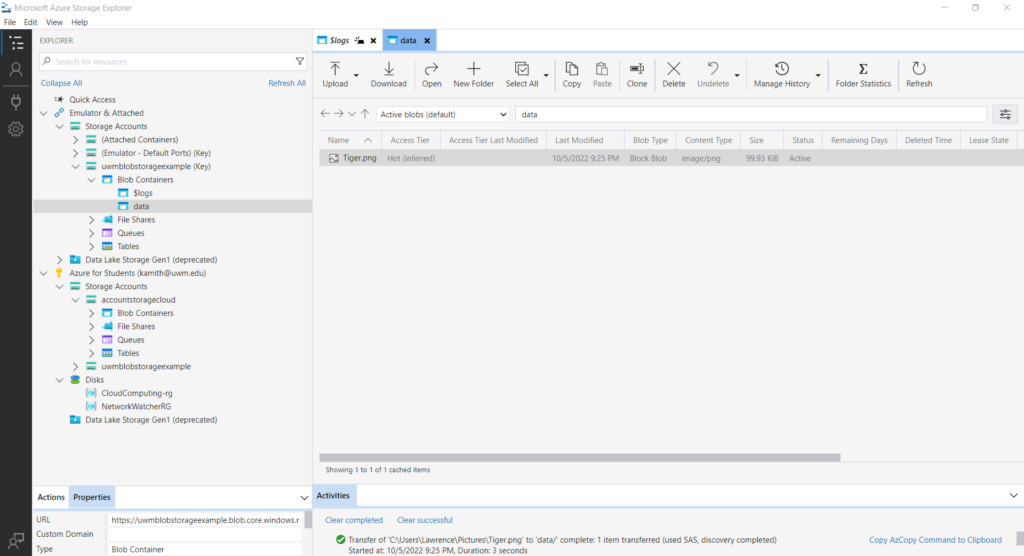Click the Download toolbar button
Image resolution: width=1024 pixels, height=556 pixels.
pos(389,74)
